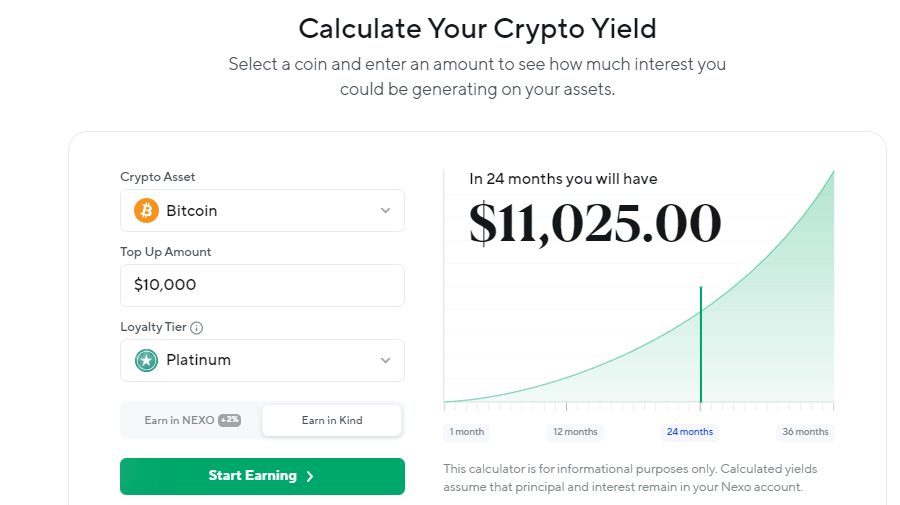This screenshot has width=900, height=505.
Task: Click the arrow icon on Start Earning
Action: (310, 477)
